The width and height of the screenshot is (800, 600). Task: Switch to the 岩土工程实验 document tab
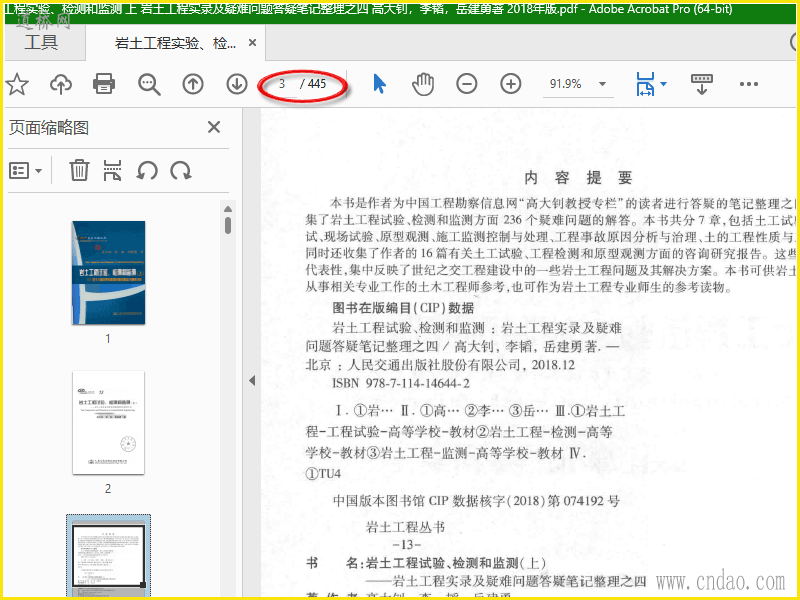(x=175, y=43)
